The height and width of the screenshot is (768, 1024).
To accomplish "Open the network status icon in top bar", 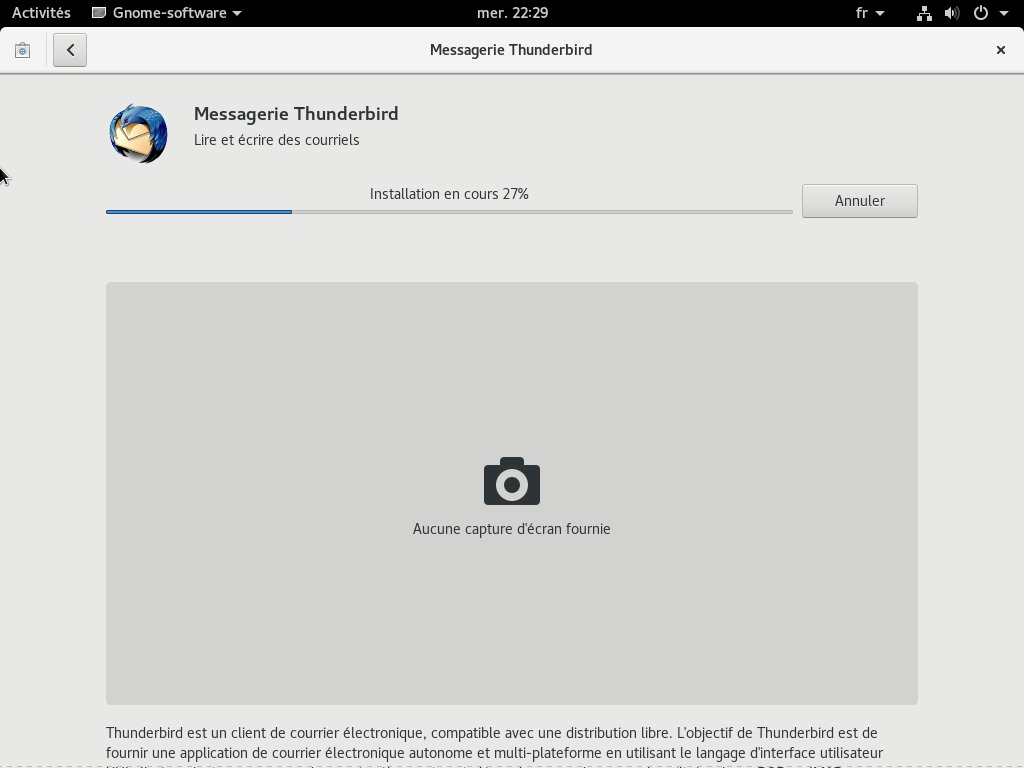I will point(924,13).
